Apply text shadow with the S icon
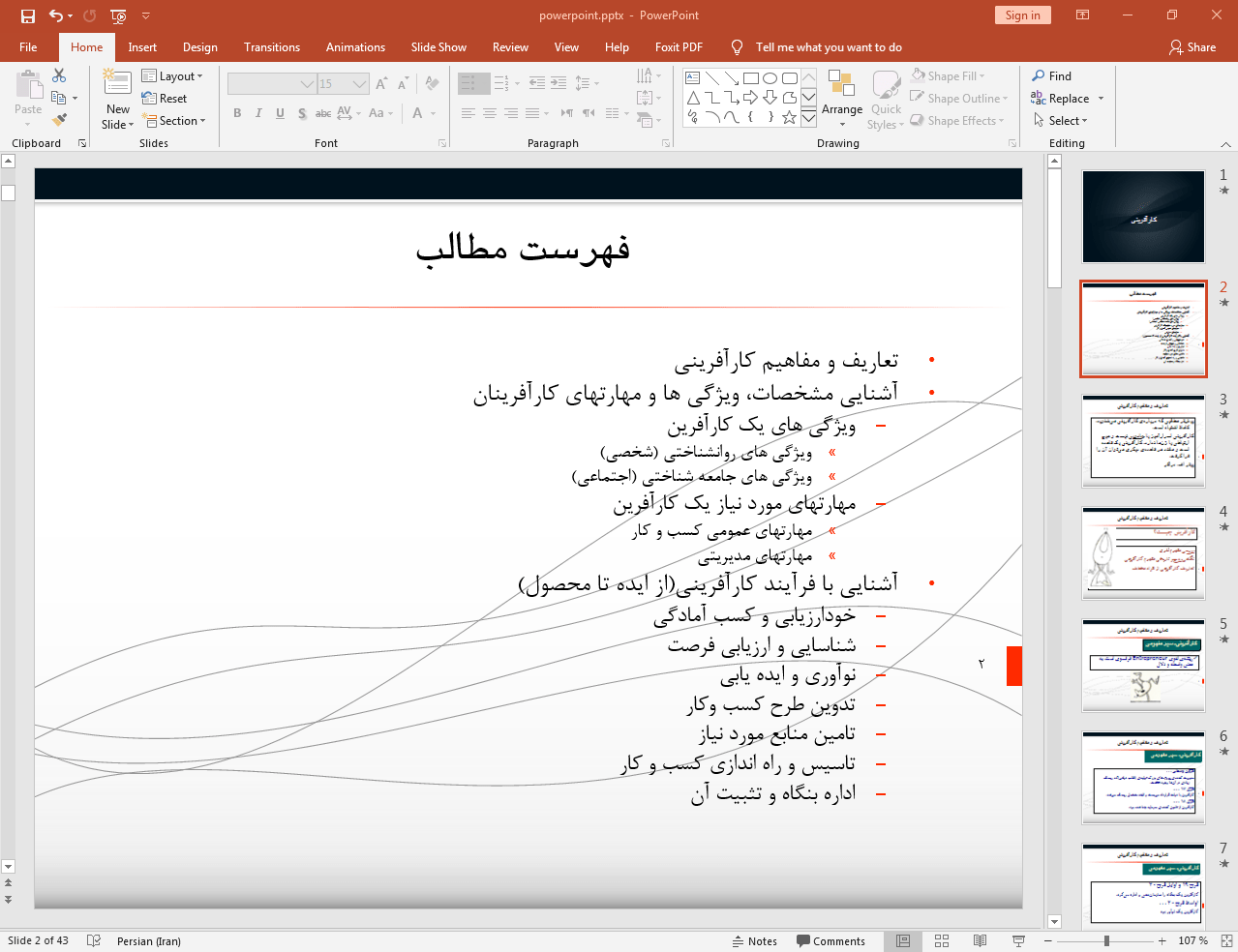Image resolution: width=1238 pixels, height=952 pixels. coord(302,113)
